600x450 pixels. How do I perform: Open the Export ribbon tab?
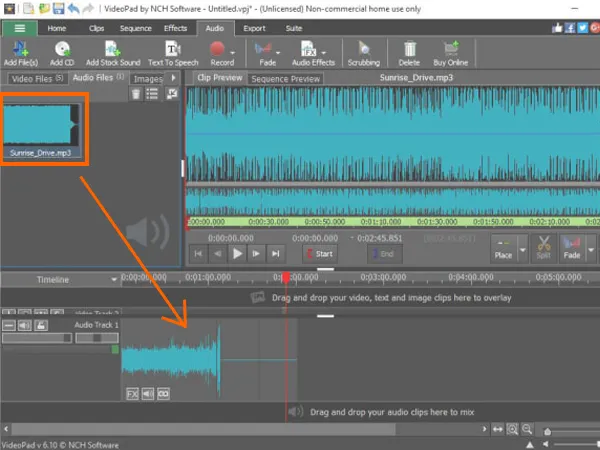(x=254, y=28)
